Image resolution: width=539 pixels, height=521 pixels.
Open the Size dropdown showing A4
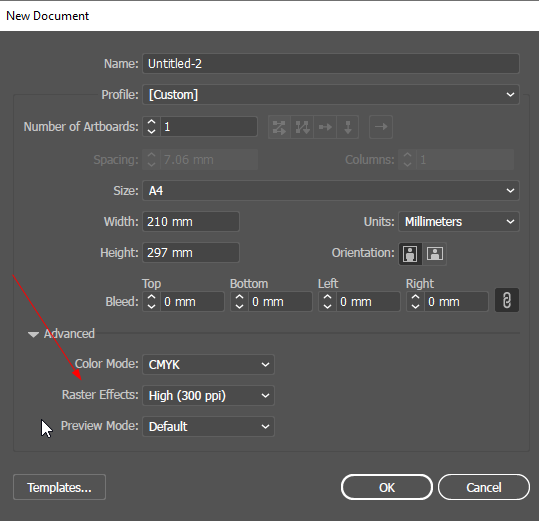pos(331,190)
